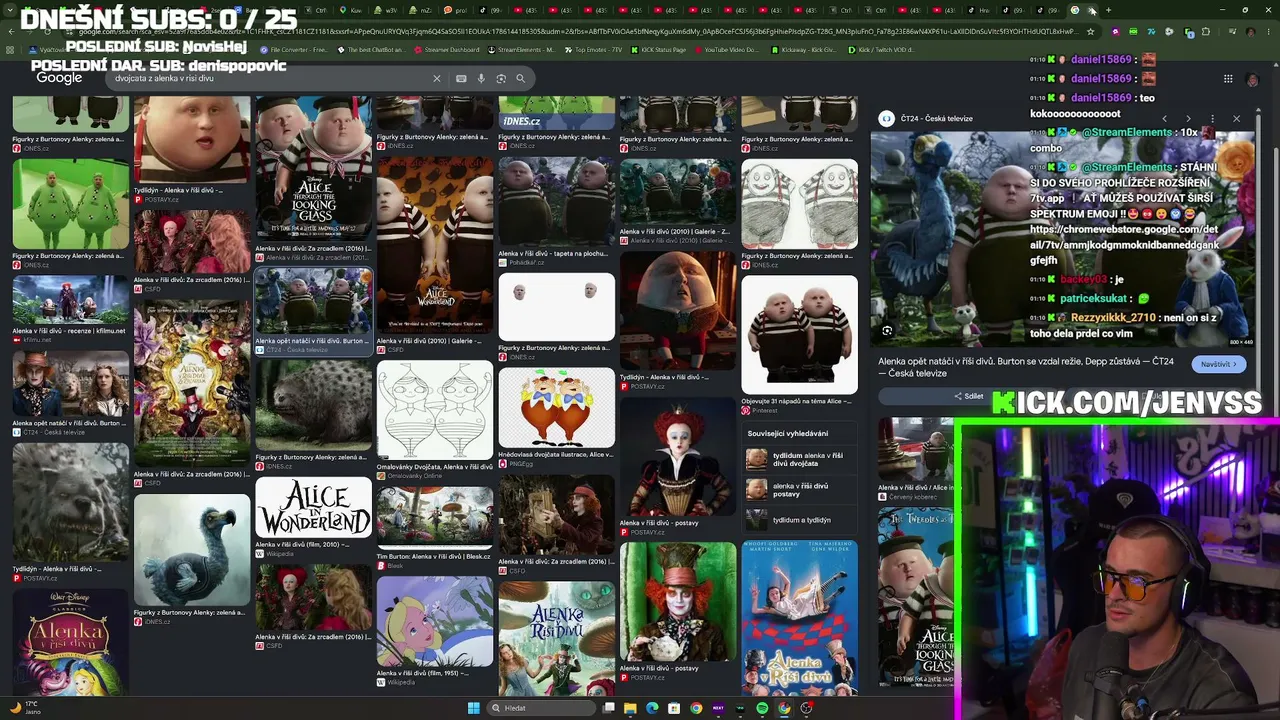Open Microsoft Store from the taskbar
This screenshot has width=1280, height=720.
pos(674,708)
